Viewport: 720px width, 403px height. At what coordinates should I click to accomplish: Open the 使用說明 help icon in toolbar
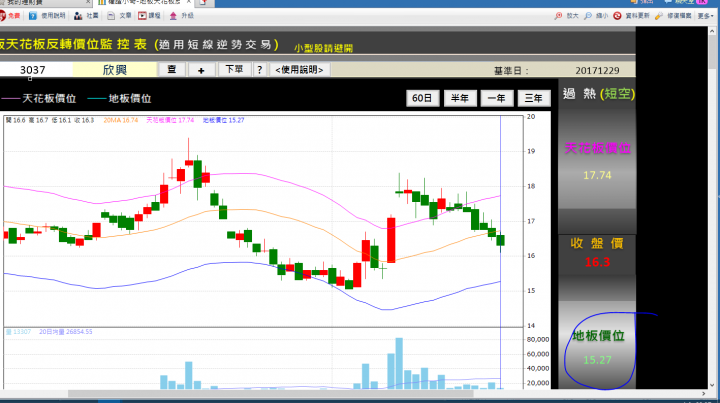pos(33,16)
